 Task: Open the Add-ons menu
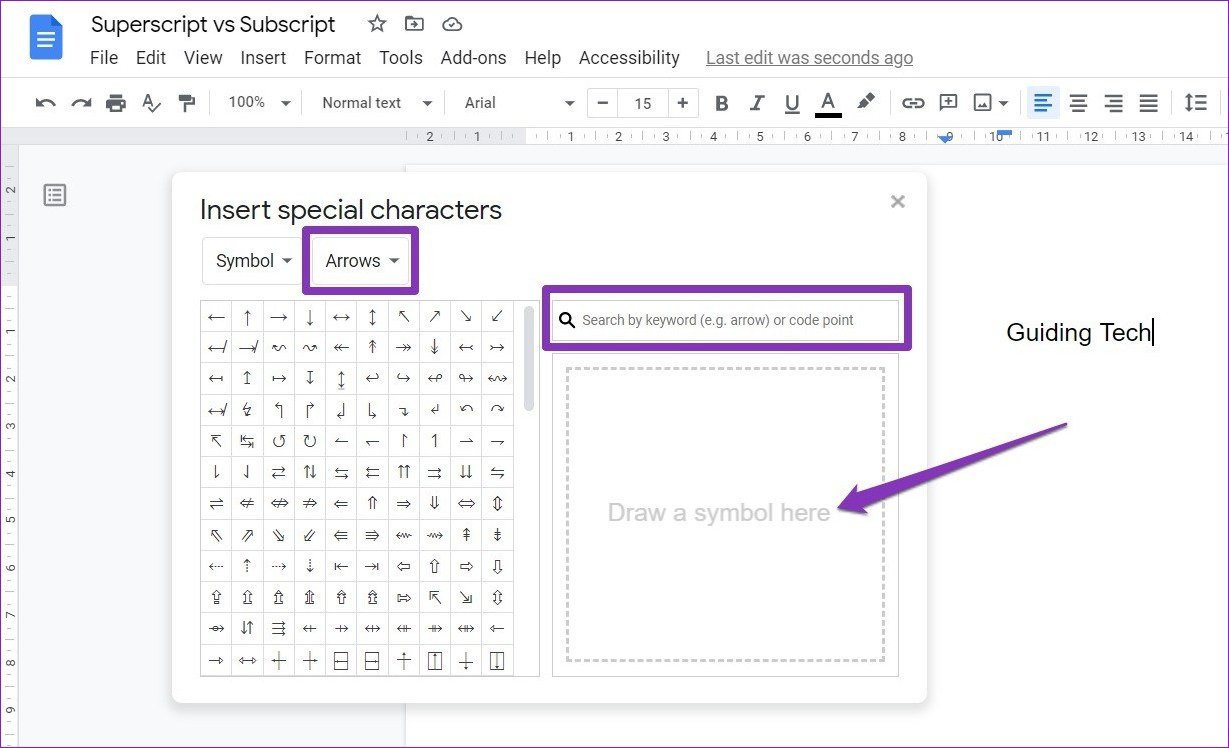[x=474, y=58]
